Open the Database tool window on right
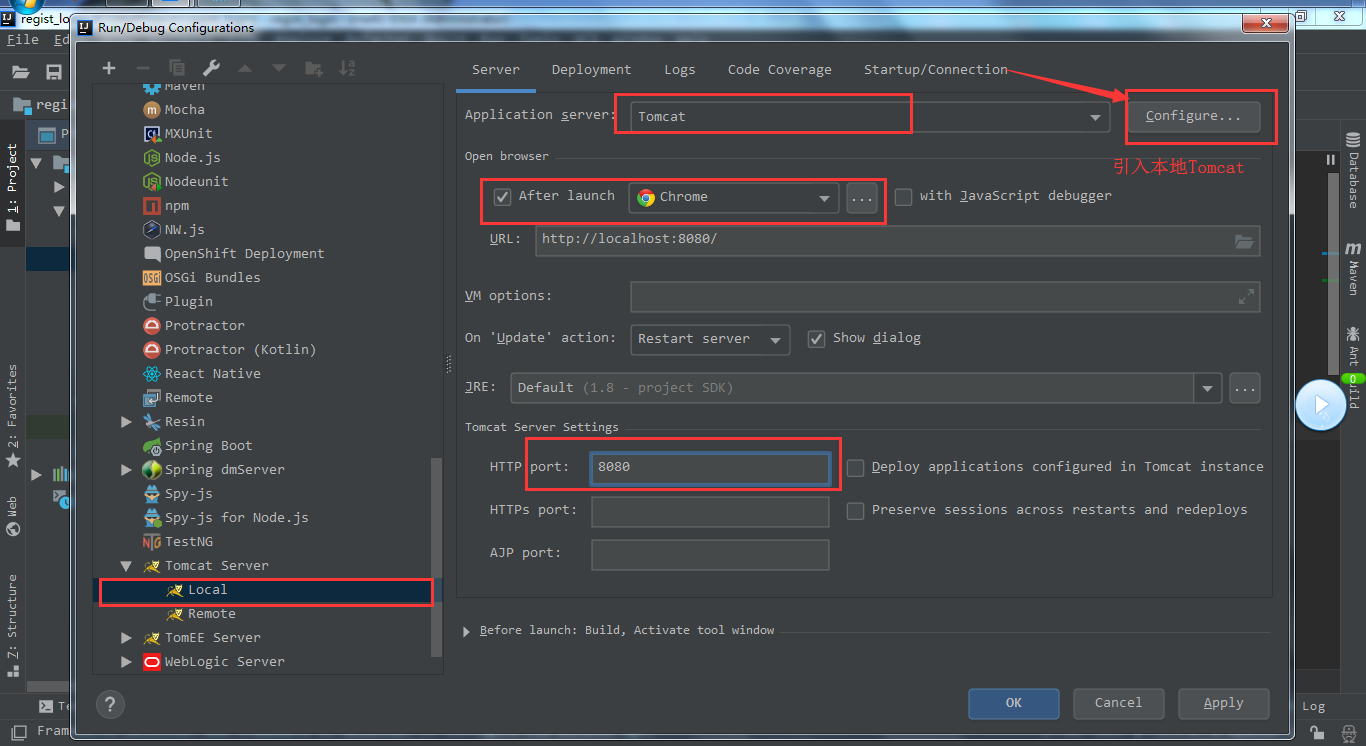 point(1353,171)
